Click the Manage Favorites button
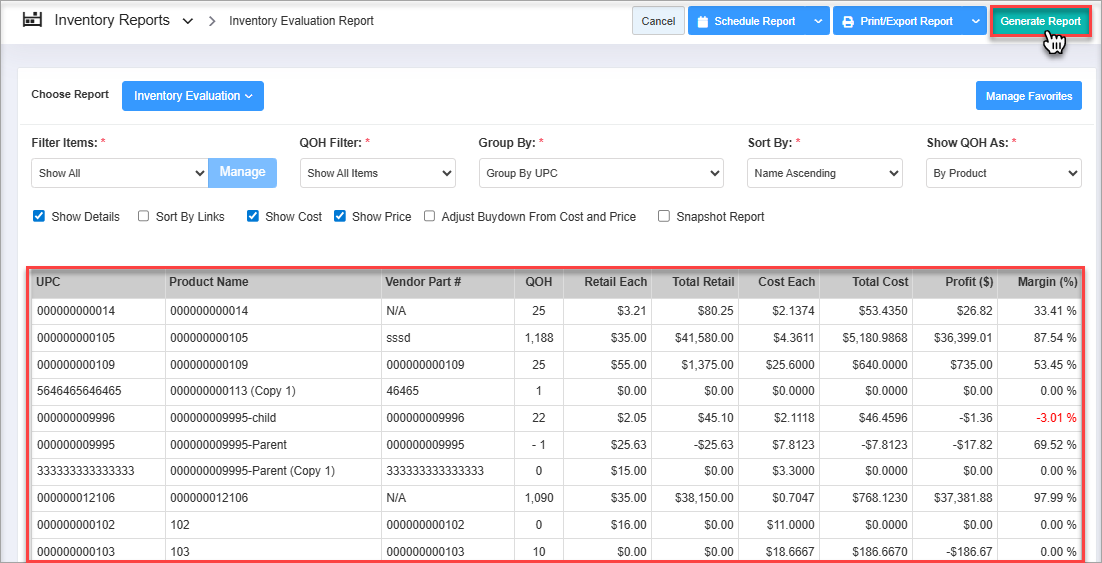The height and width of the screenshot is (563, 1102). 1028,96
